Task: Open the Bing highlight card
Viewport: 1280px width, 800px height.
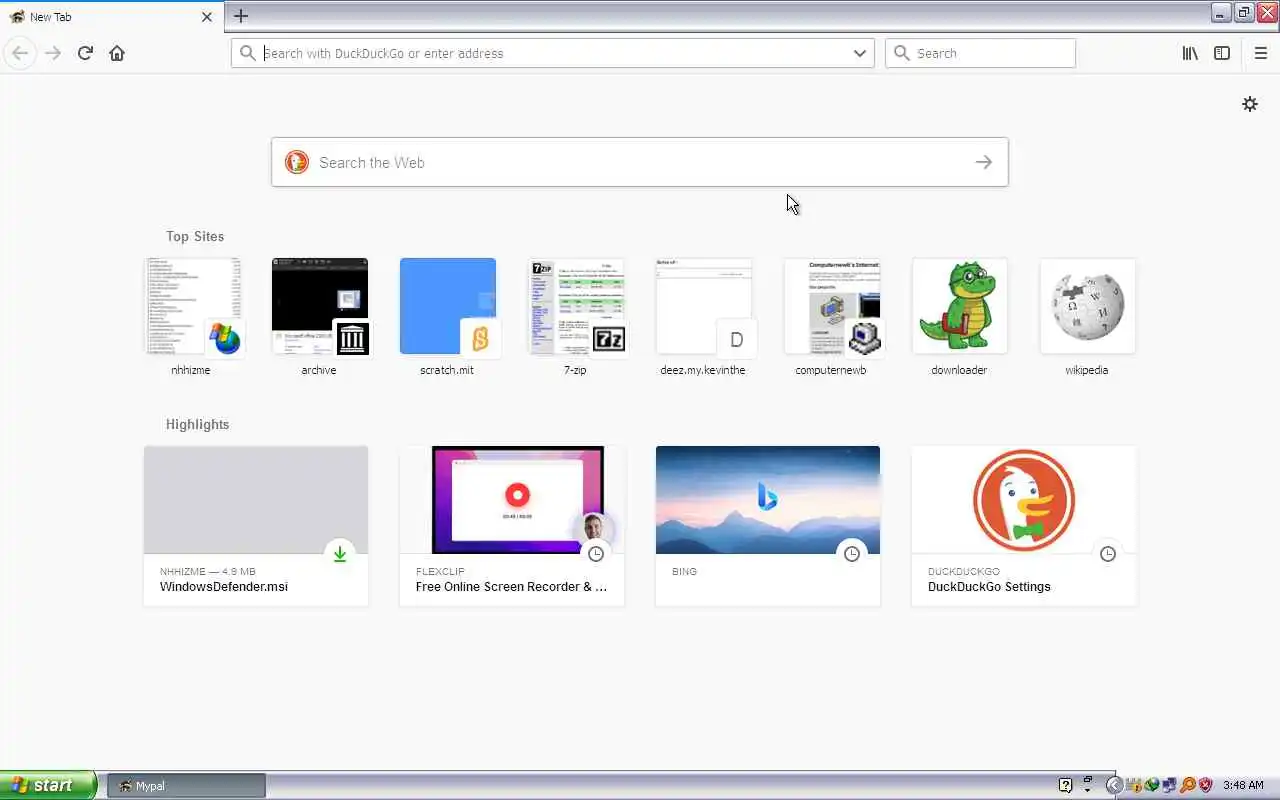Action: (x=768, y=526)
